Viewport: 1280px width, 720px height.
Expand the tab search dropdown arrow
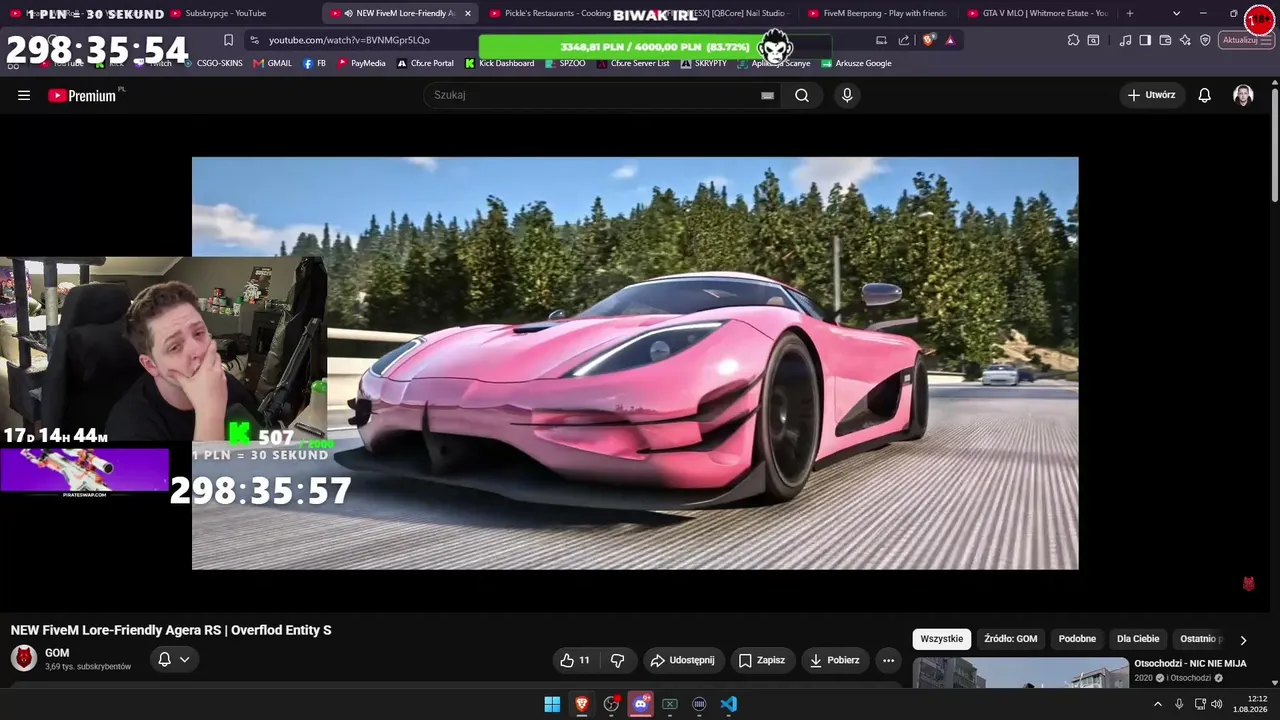[x=1176, y=13]
